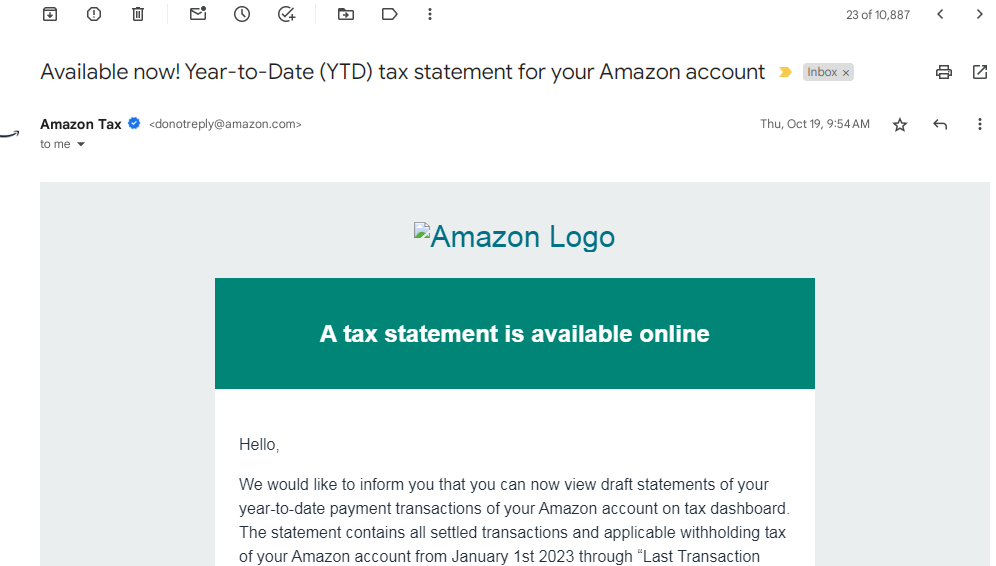
Task: Go to the older email arrow
Action: pos(979,14)
